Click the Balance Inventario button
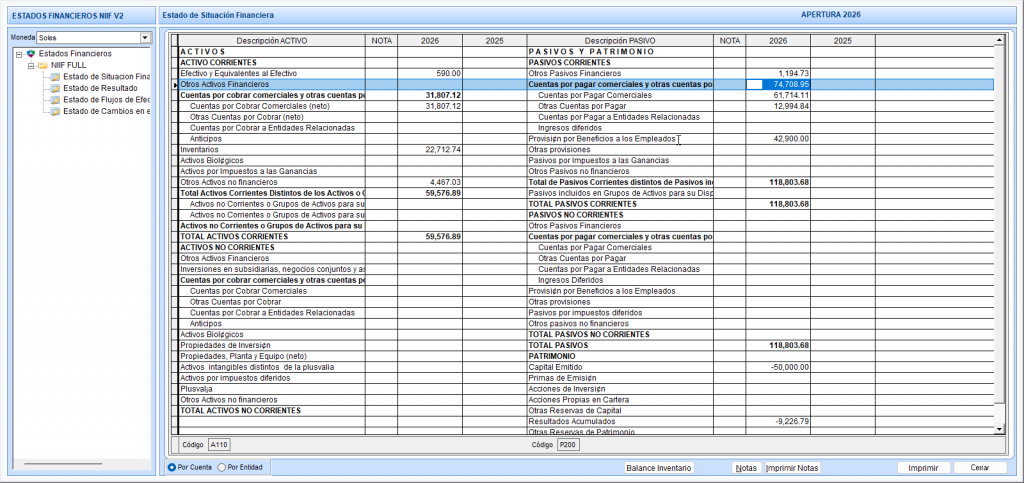 (659, 468)
